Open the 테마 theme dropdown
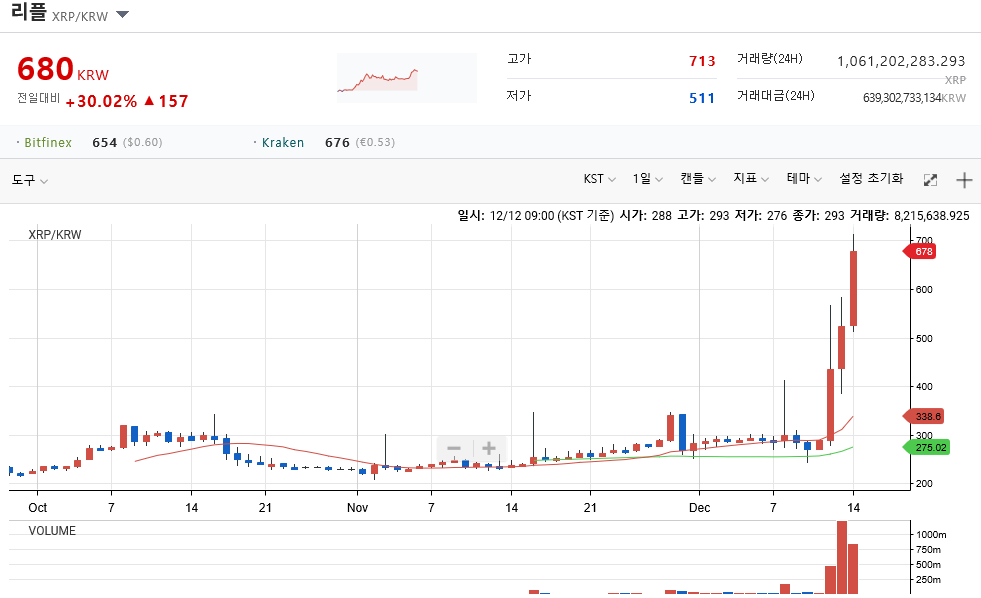This screenshot has width=981, height=598. [x=804, y=179]
